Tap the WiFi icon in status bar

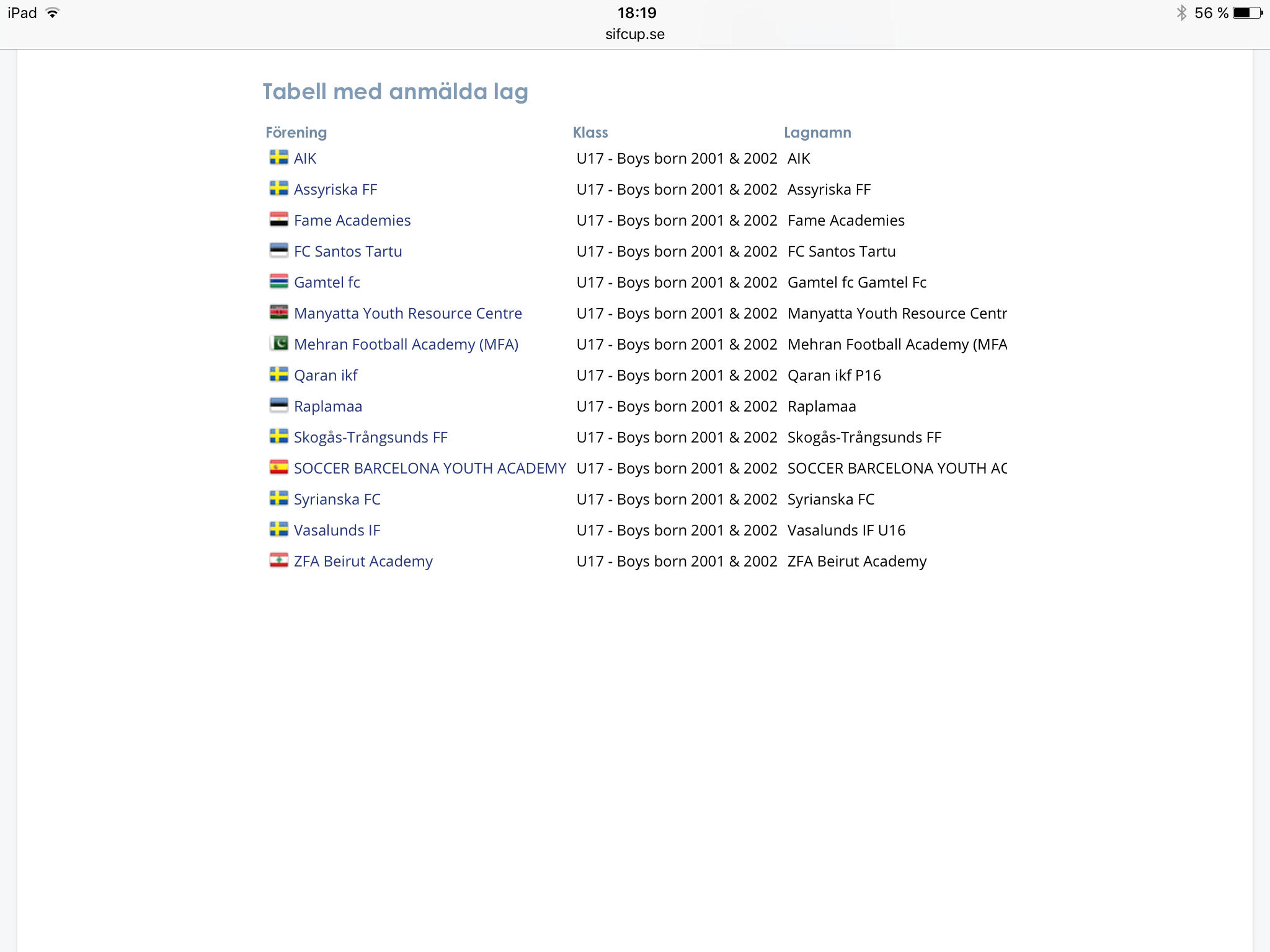click(53, 13)
